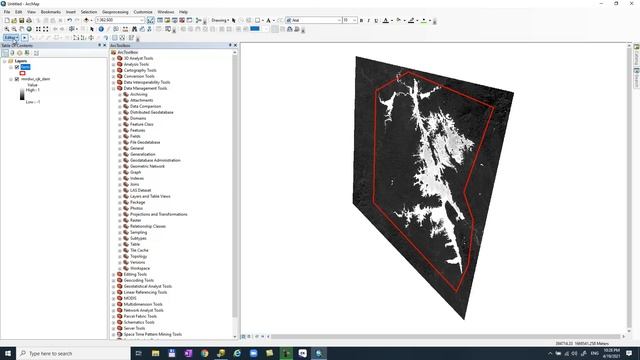Toggle visibility of the selected polygon layer
The height and width of the screenshot is (360, 640).
coord(17,67)
